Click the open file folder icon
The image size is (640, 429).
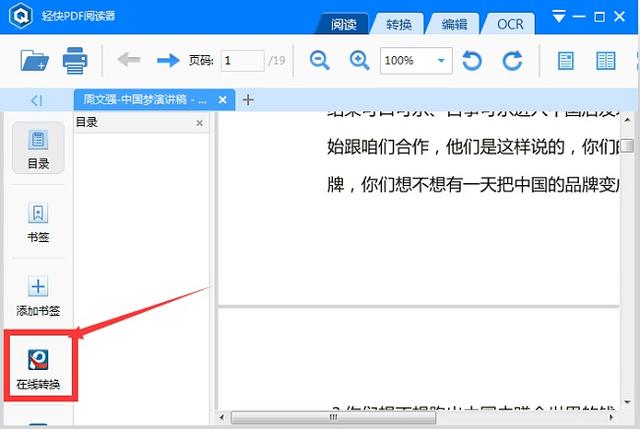(x=35, y=61)
